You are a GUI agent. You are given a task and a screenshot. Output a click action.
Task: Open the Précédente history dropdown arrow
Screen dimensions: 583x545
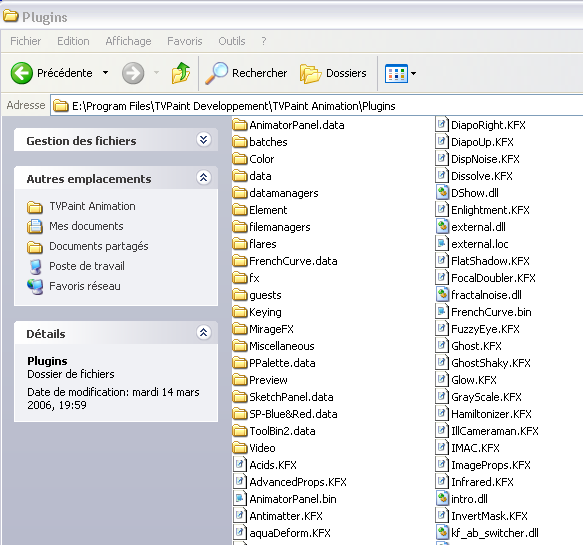106,73
